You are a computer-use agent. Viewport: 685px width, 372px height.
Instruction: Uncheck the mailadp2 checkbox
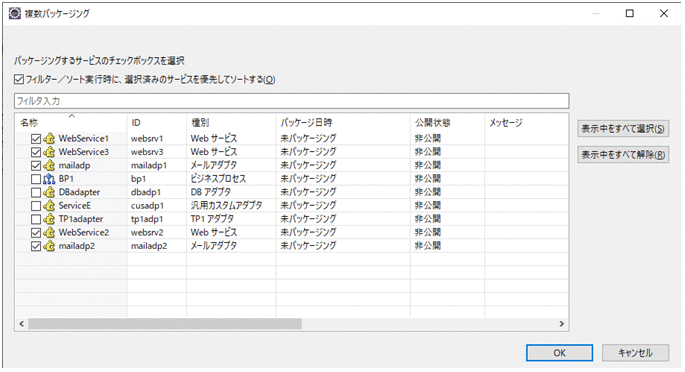pos(36,246)
